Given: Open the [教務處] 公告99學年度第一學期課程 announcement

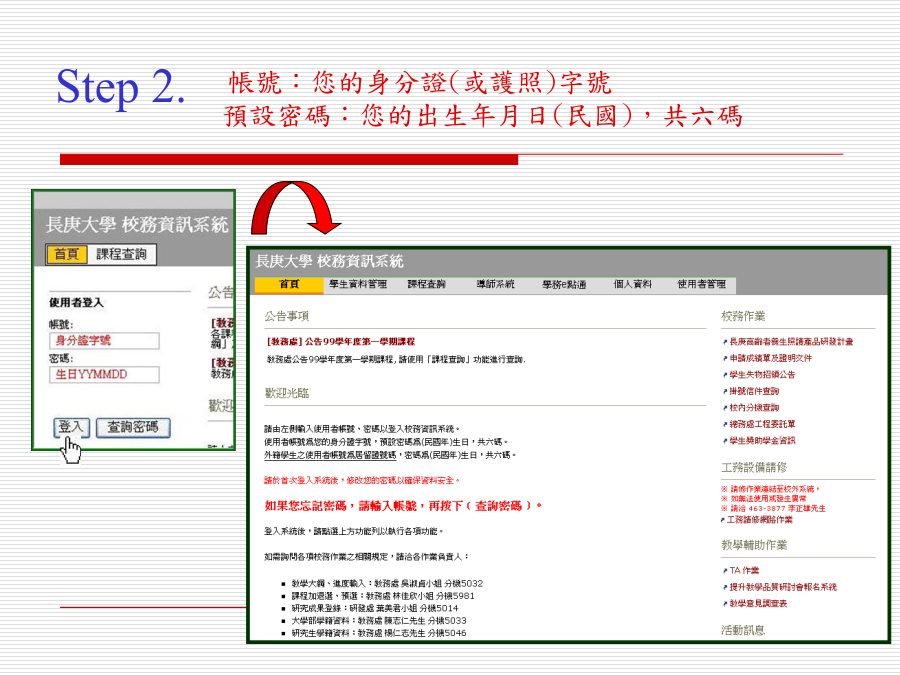Looking at the screenshot, I should (x=340, y=342).
